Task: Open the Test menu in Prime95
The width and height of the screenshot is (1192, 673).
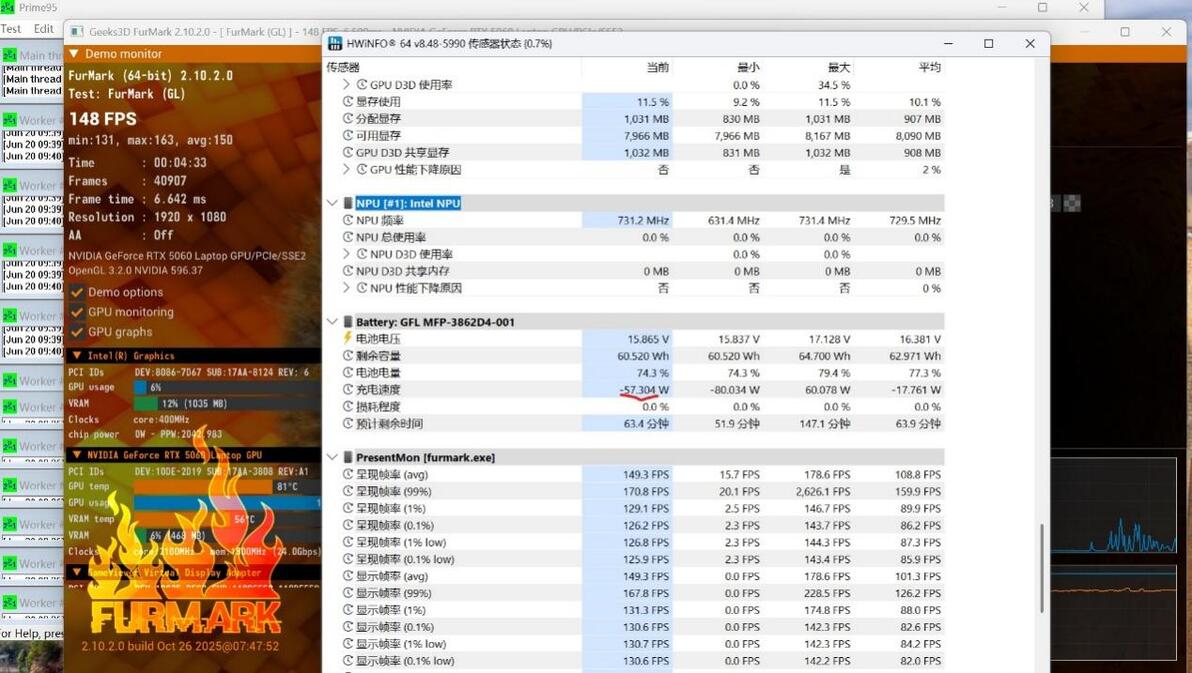Action: coord(11,29)
